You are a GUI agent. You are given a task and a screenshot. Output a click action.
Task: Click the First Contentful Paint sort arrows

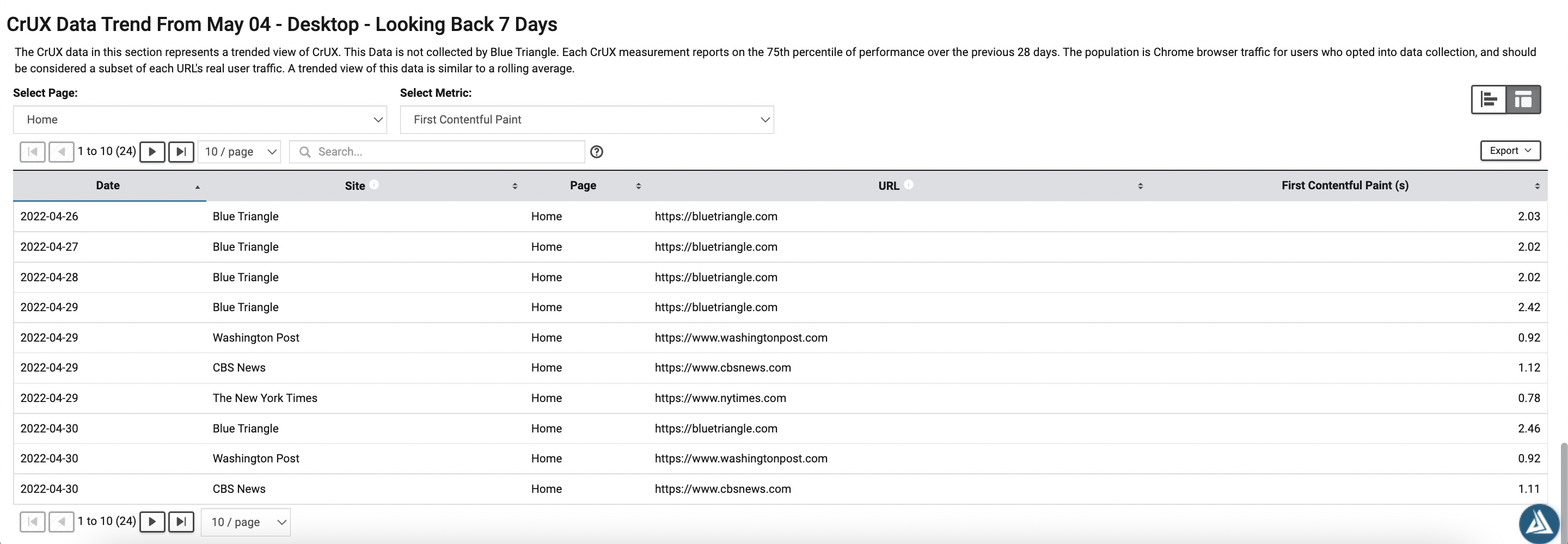pos(1537,186)
